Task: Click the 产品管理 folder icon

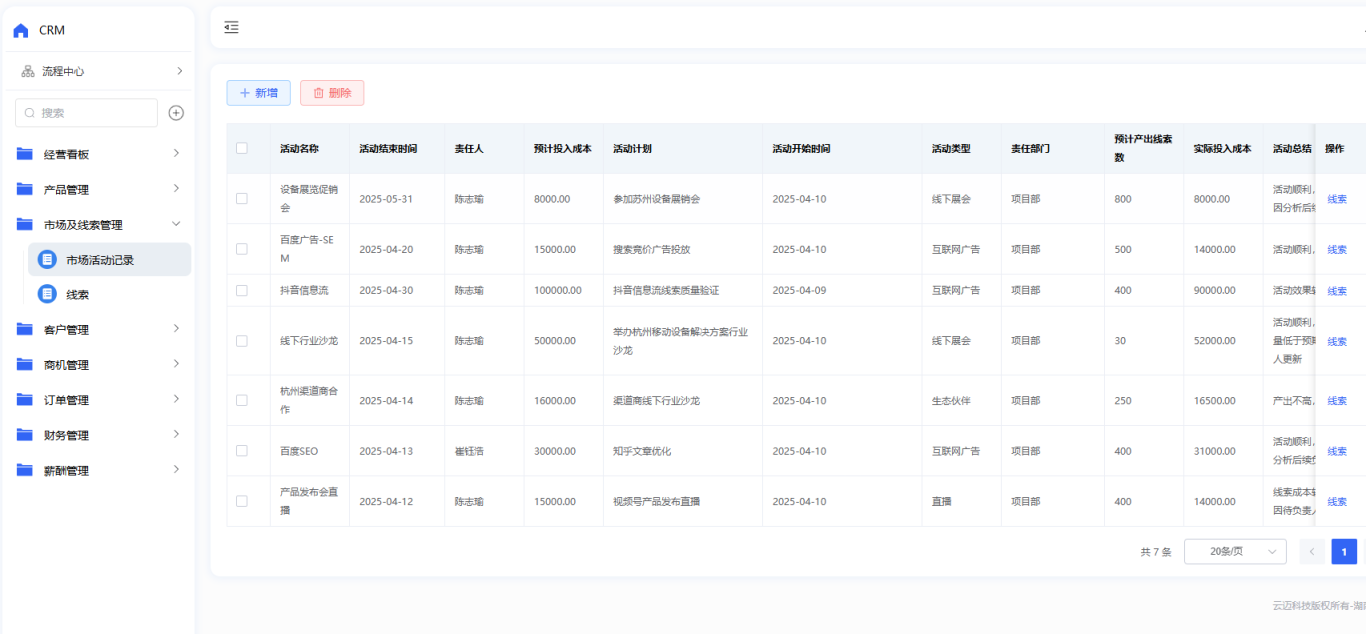Action: [25, 189]
